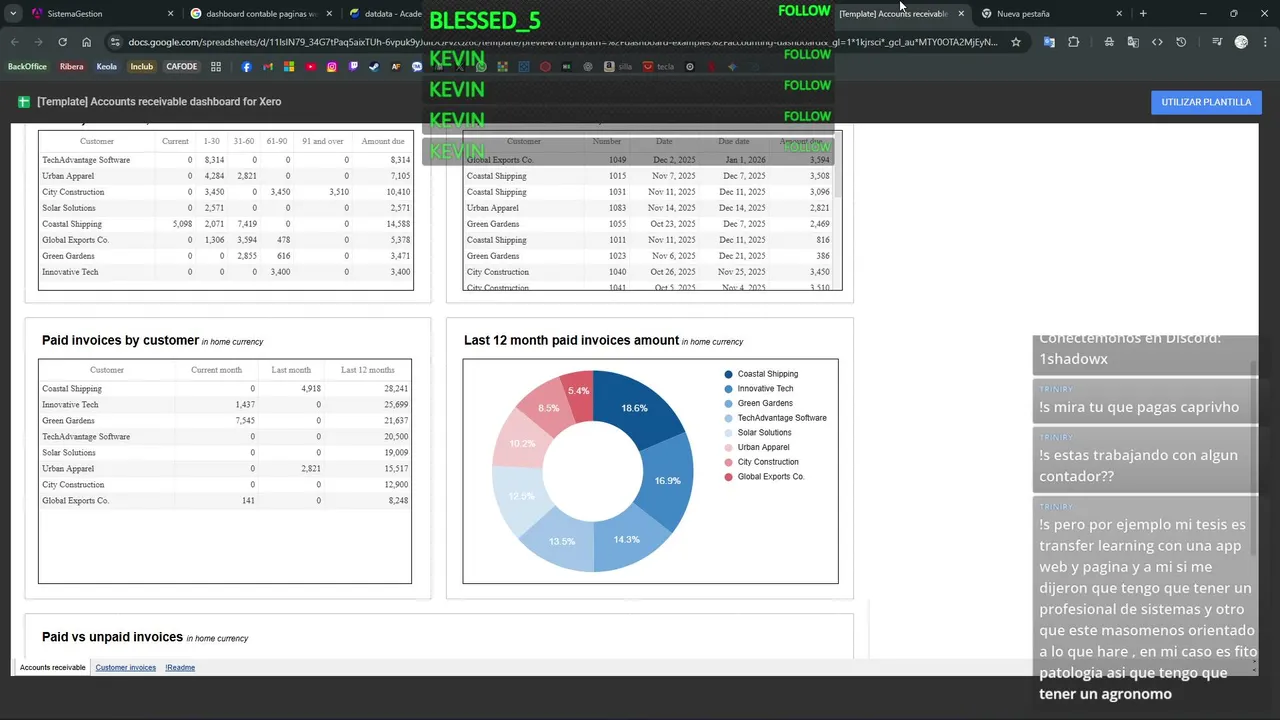This screenshot has width=1280, height=720.
Task: Open the Facebook bookmark icon
Action: pyautogui.click(x=247, y=67)
